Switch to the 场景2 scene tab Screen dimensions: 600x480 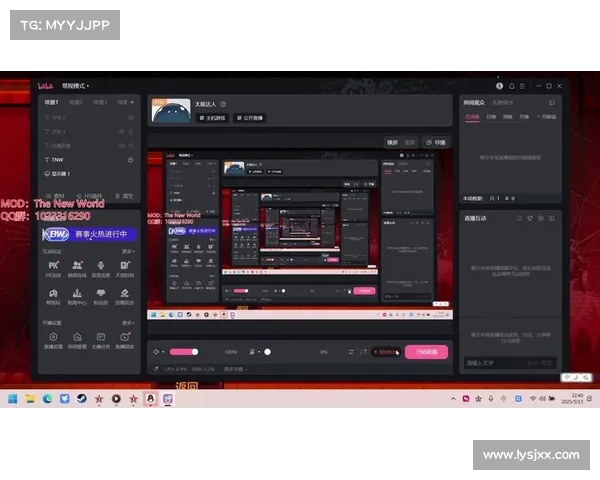click(x=76, y=102)
